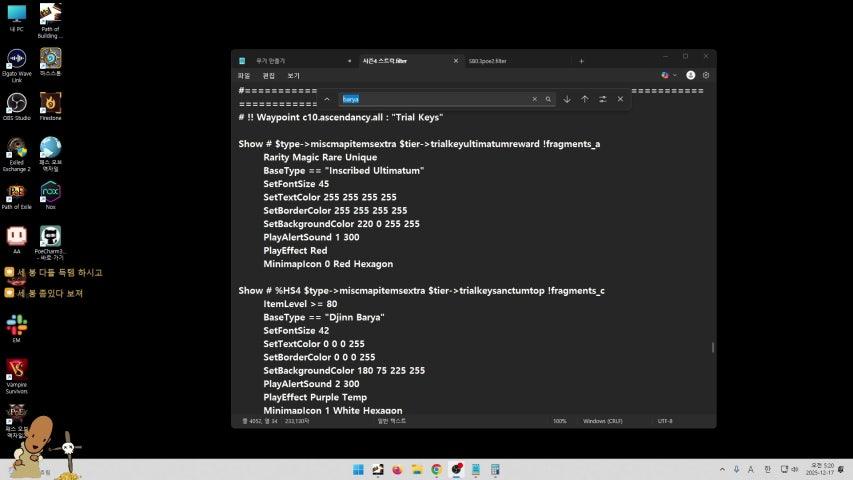This screenshot has width=853, height=480.
Task: Open the 보기 (View) menu
Action: pyautogui.click(x=293, y=75)
